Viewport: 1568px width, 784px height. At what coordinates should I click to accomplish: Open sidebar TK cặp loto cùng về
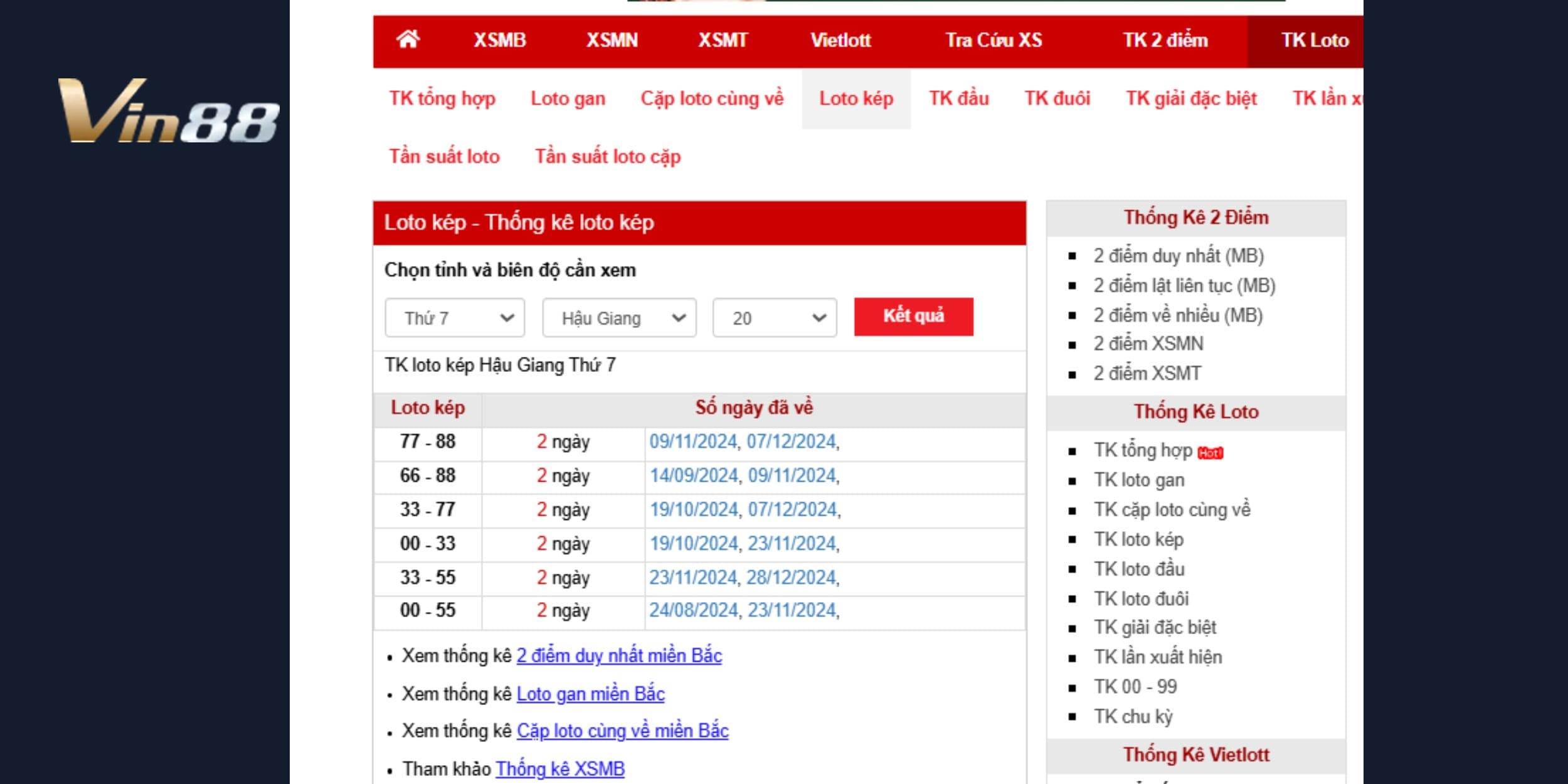1172,509
